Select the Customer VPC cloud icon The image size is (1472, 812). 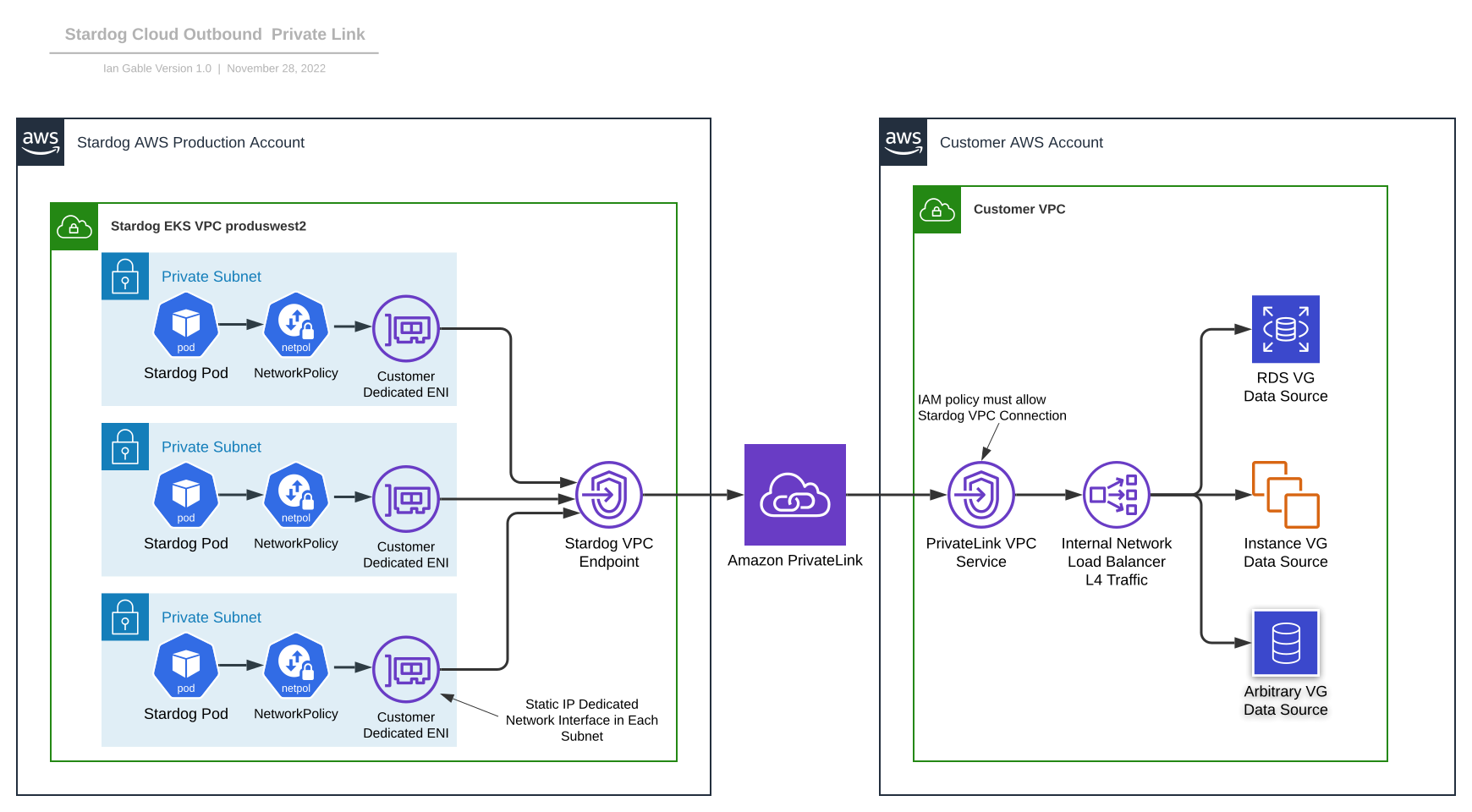pyautogui.click(x=937, y=210)
